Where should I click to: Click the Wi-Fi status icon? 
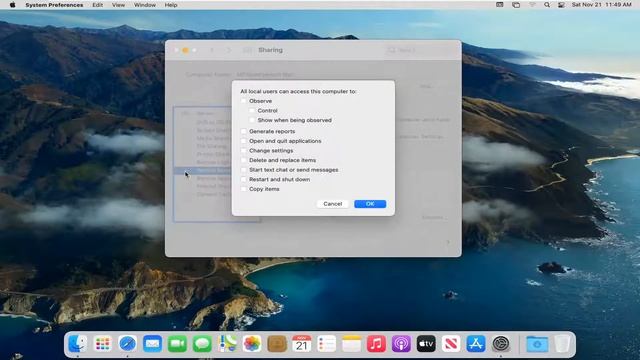(x=532, y=5)
